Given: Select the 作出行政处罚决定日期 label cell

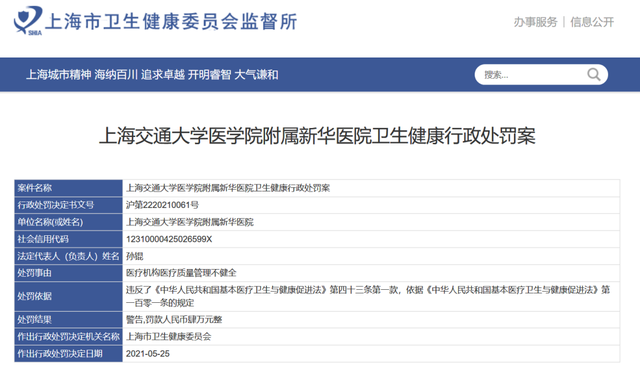Looking at the screenshot, I should (x=68, y=353).
